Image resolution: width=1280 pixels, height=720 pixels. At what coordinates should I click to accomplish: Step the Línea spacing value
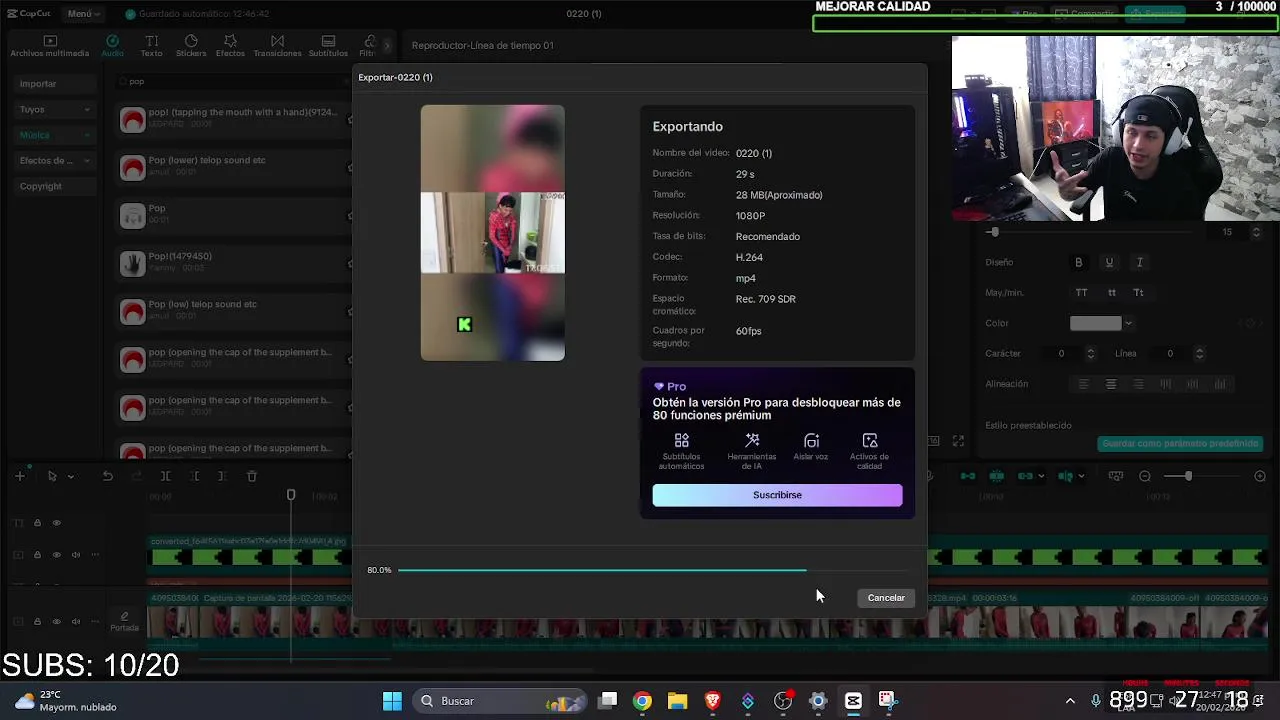point(1199,354)
